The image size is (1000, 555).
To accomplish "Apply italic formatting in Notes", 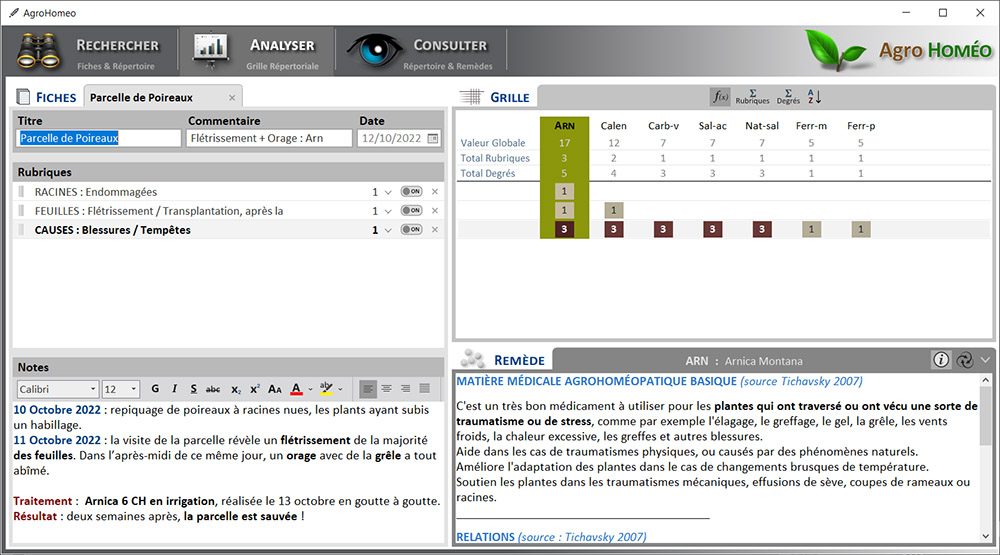I will [x=174, y=388].
